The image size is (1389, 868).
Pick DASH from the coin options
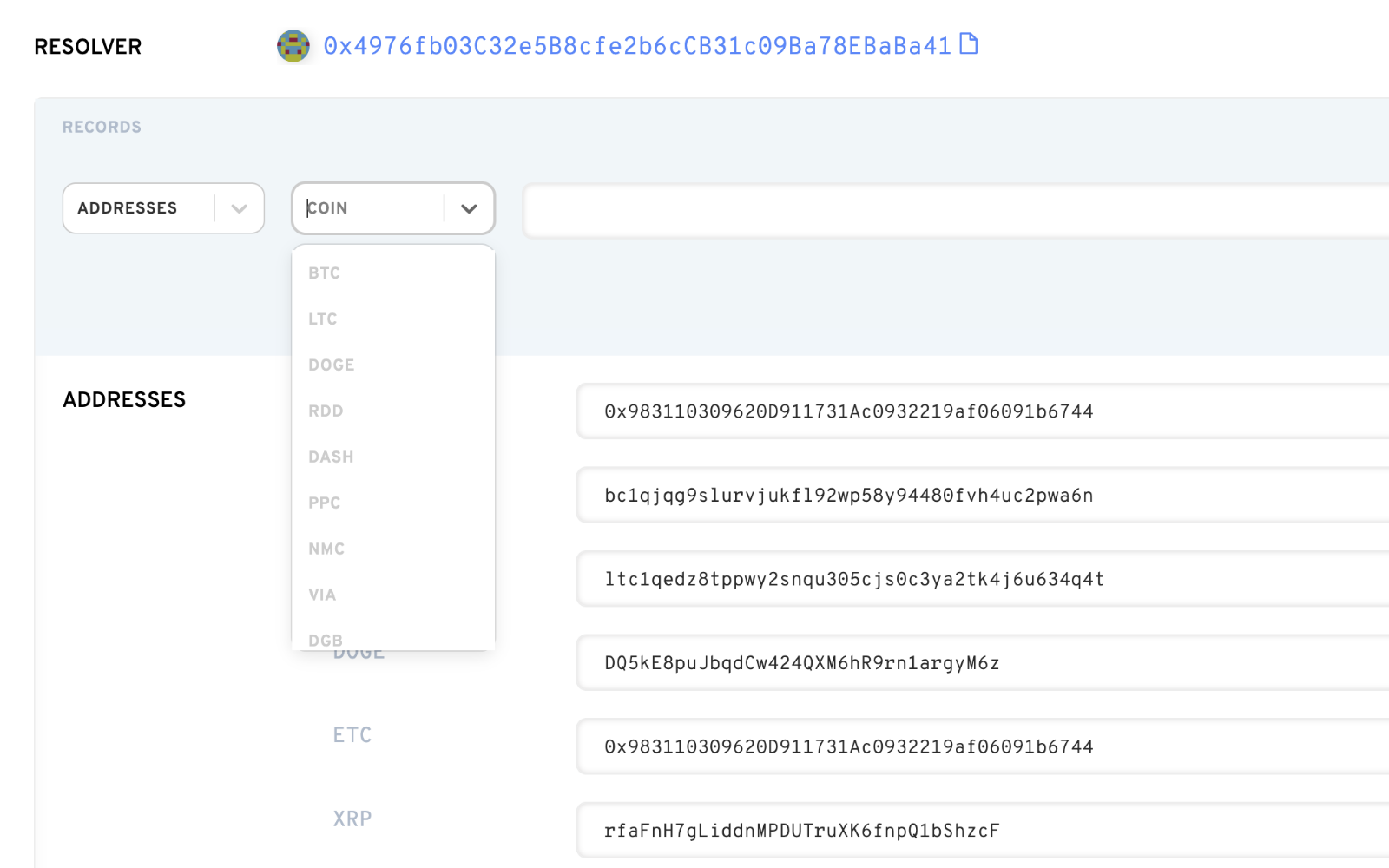tap(393, 457)
